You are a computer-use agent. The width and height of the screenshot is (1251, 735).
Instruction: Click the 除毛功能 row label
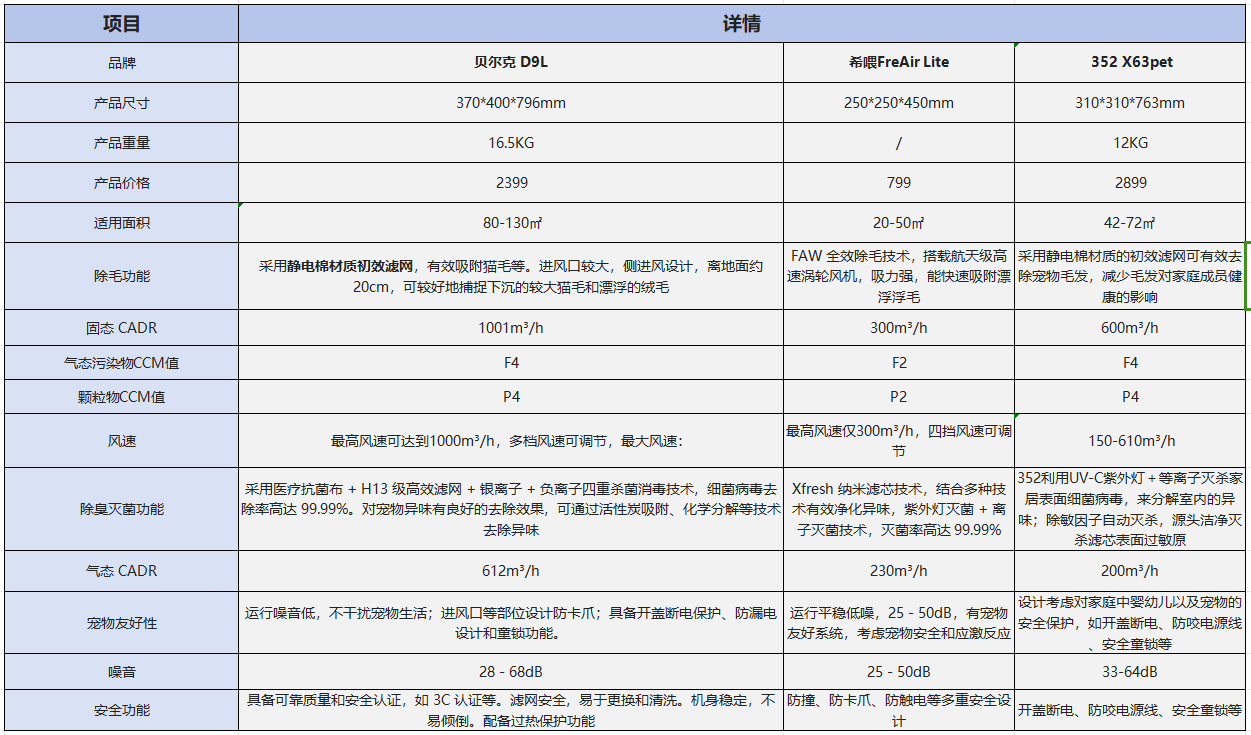(121, 276)
